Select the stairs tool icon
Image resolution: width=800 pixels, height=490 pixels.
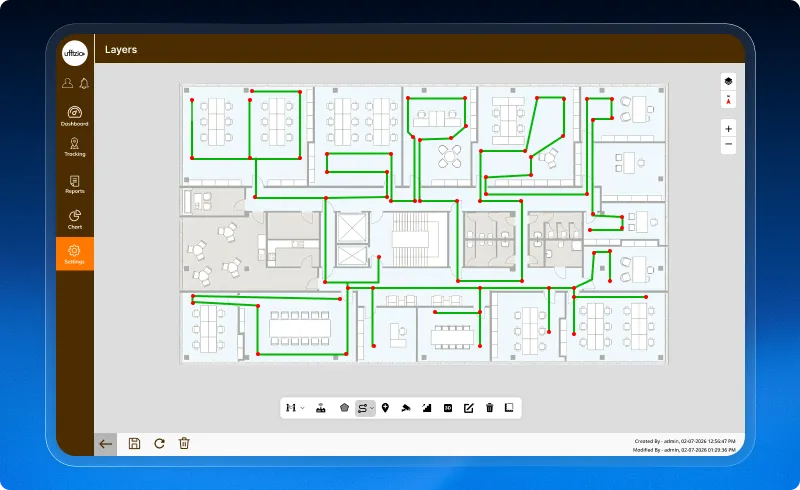pos(427,408)
